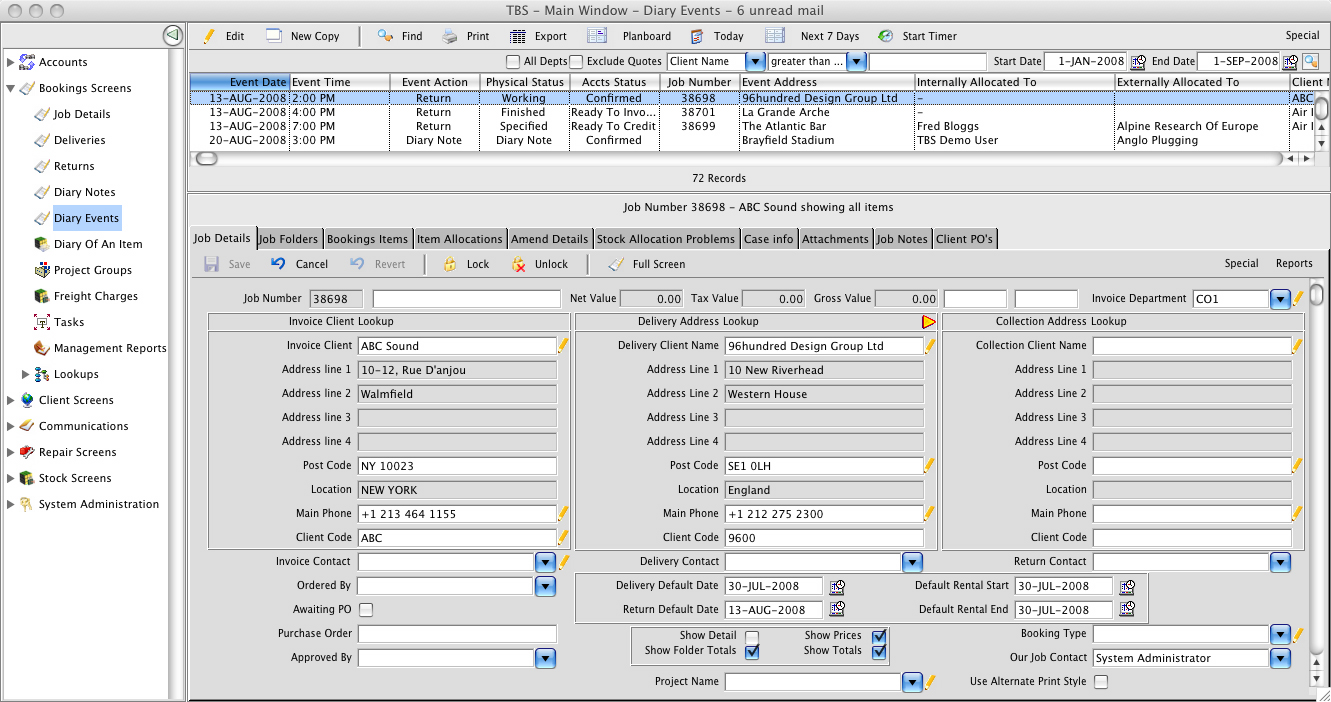Lock the job record
The image size is (1331, 702).
(x=466, y=264)
